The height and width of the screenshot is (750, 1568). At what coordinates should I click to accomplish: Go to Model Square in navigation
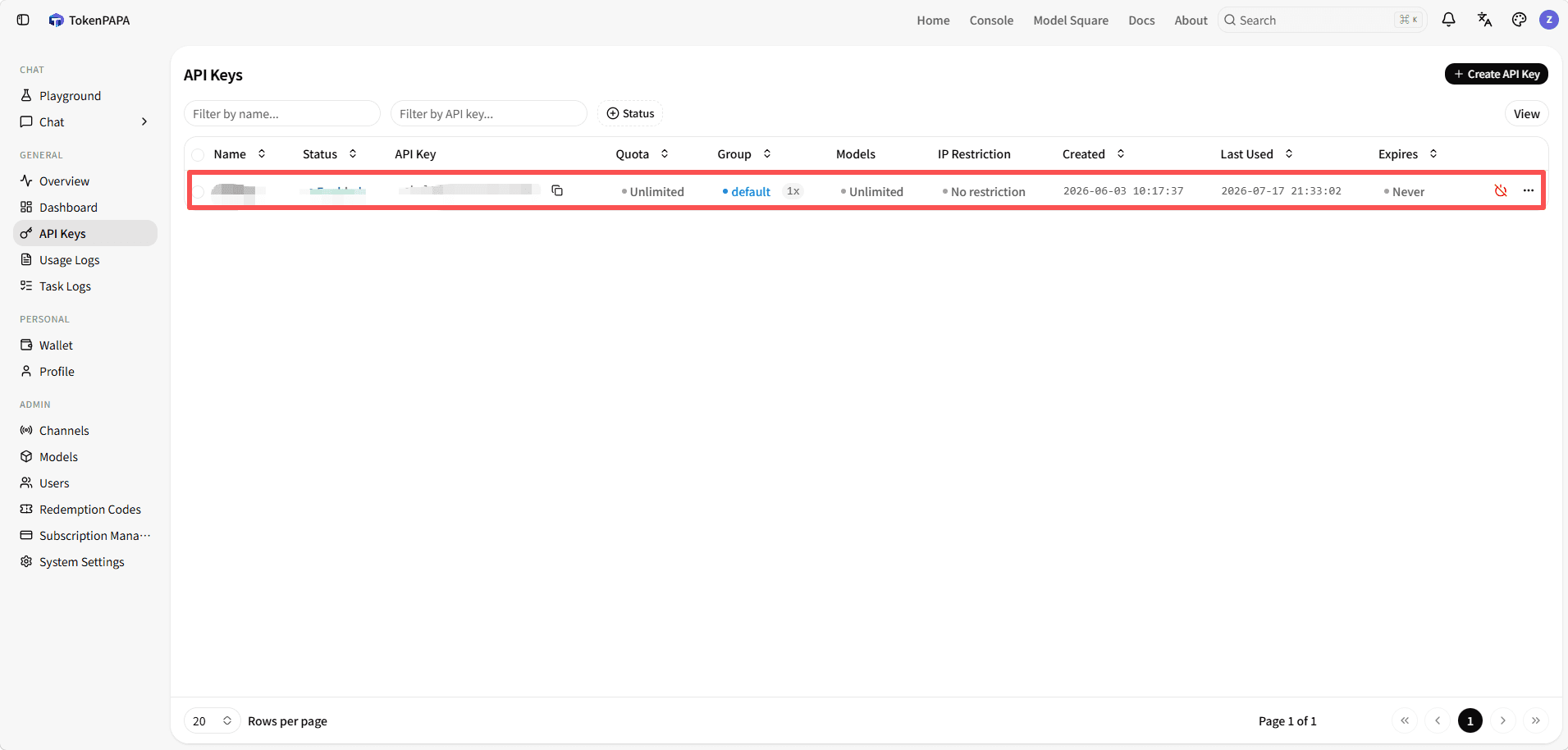pos(1071,20)
